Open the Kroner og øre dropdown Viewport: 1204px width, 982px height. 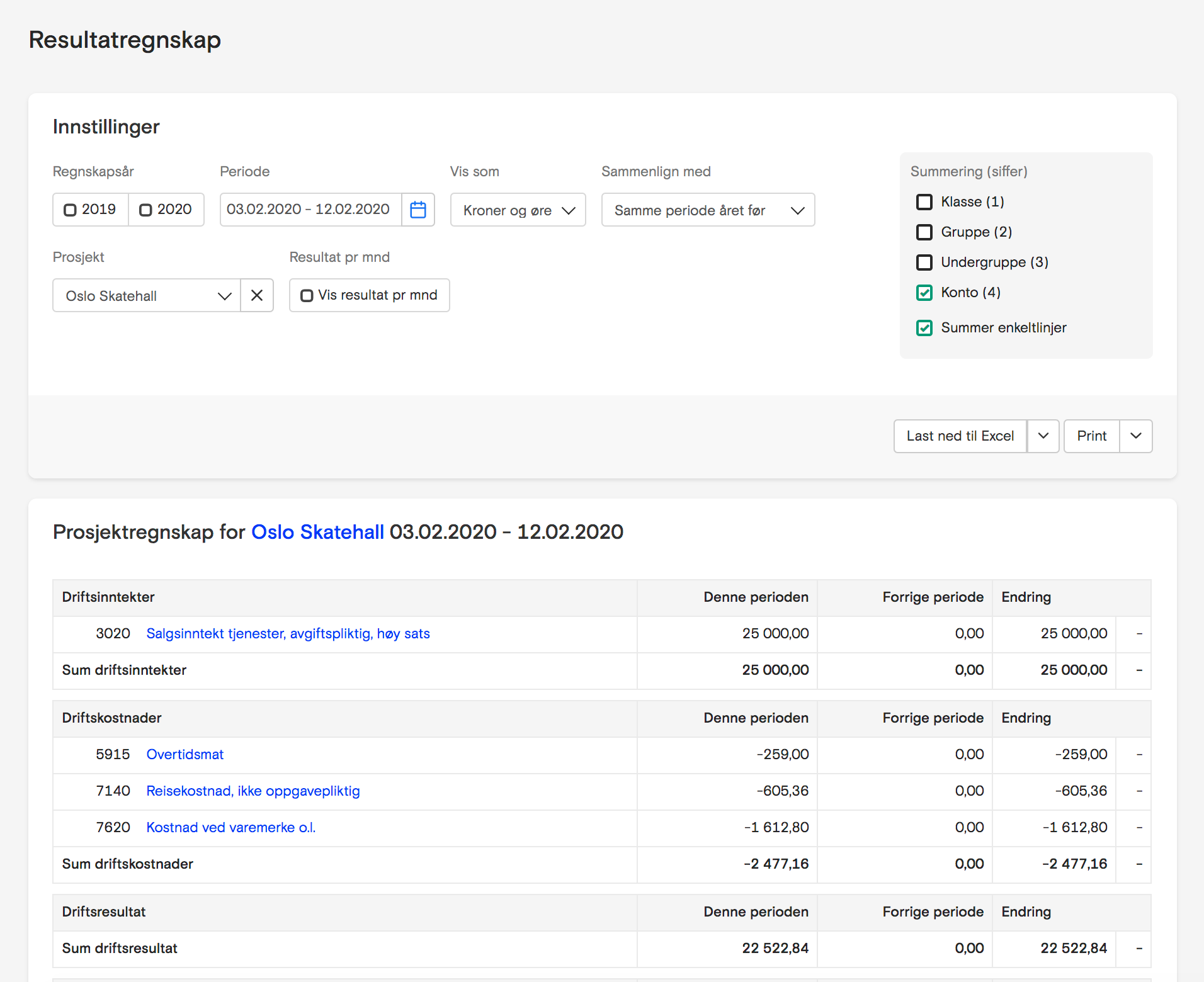(x=518, y=210)
